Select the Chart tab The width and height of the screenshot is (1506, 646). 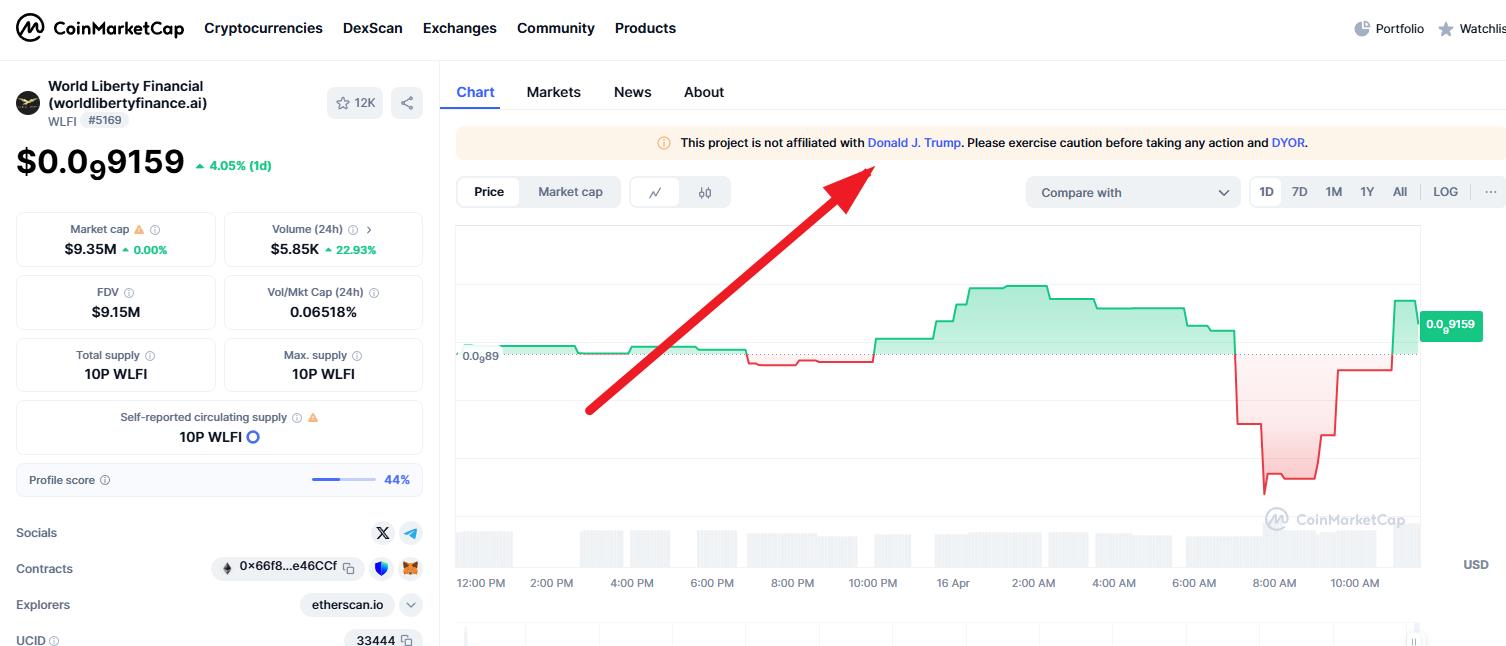click(x=476, y=92)
